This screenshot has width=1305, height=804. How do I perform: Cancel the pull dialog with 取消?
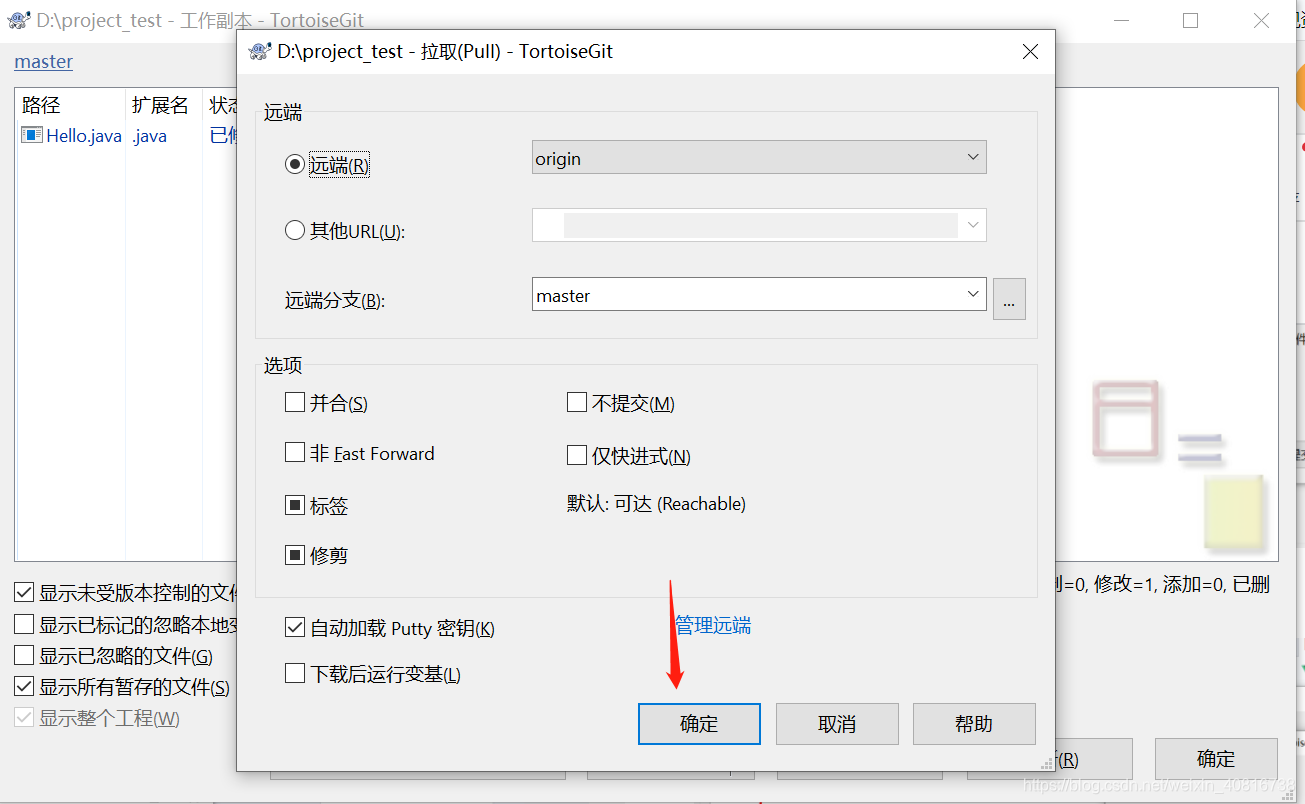pyautogui.click(x=837, y=724)
